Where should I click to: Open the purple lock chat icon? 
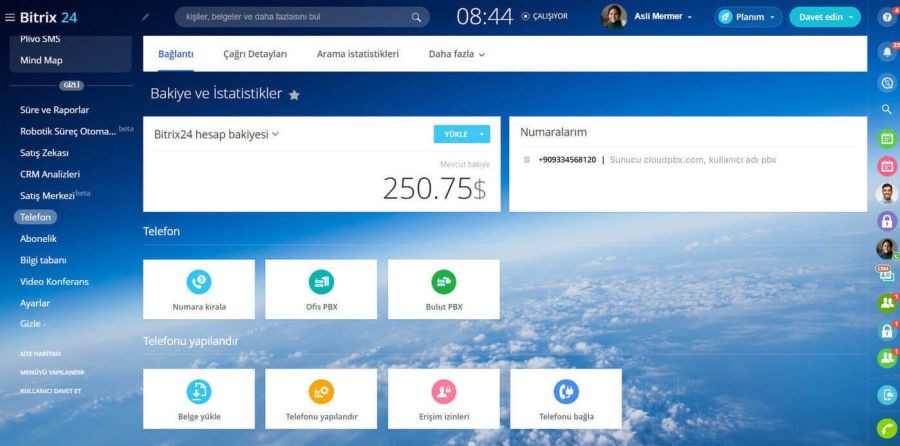[887, 221]
